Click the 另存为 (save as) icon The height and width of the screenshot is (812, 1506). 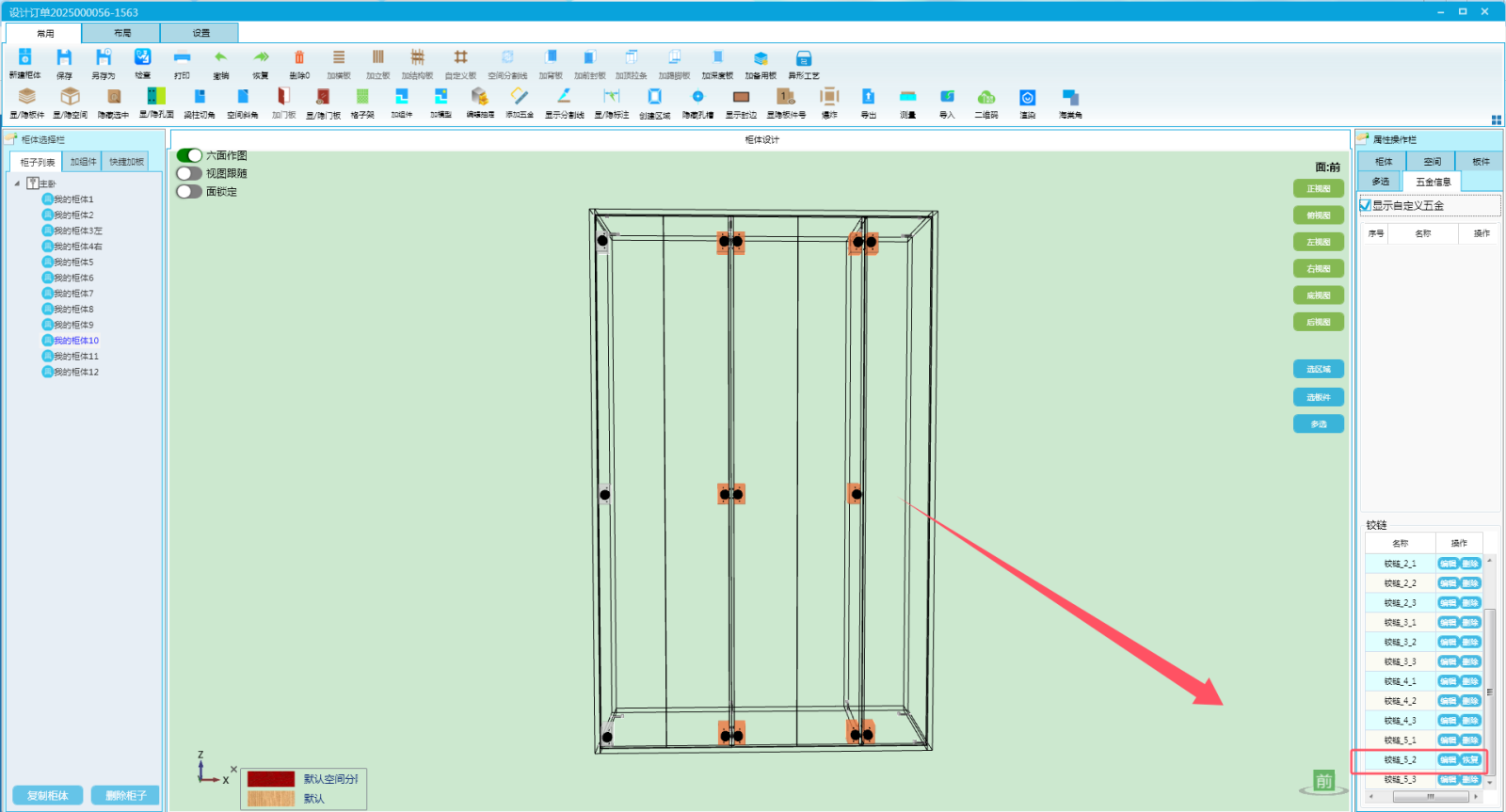click(x=104, y=57)
